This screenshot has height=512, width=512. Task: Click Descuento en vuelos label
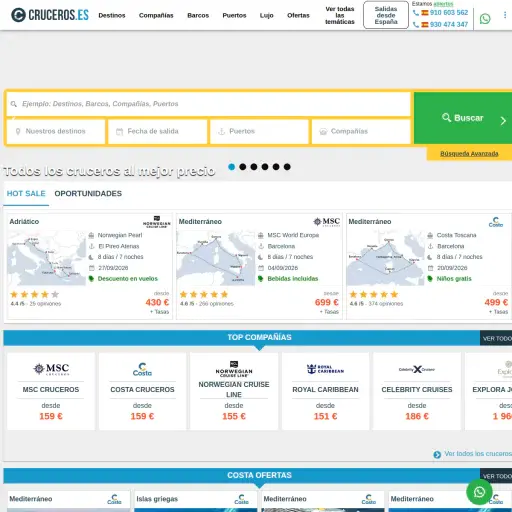click(128, 279)
